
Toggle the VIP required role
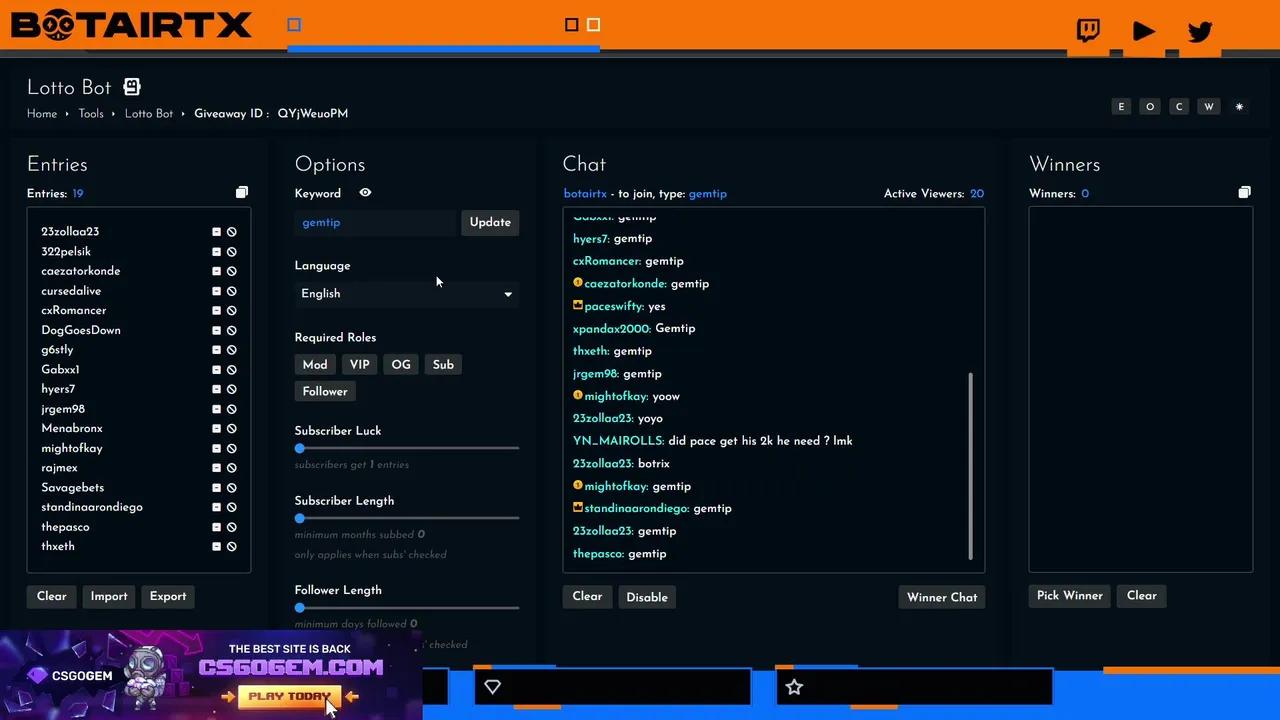click(x=359, y=365)
